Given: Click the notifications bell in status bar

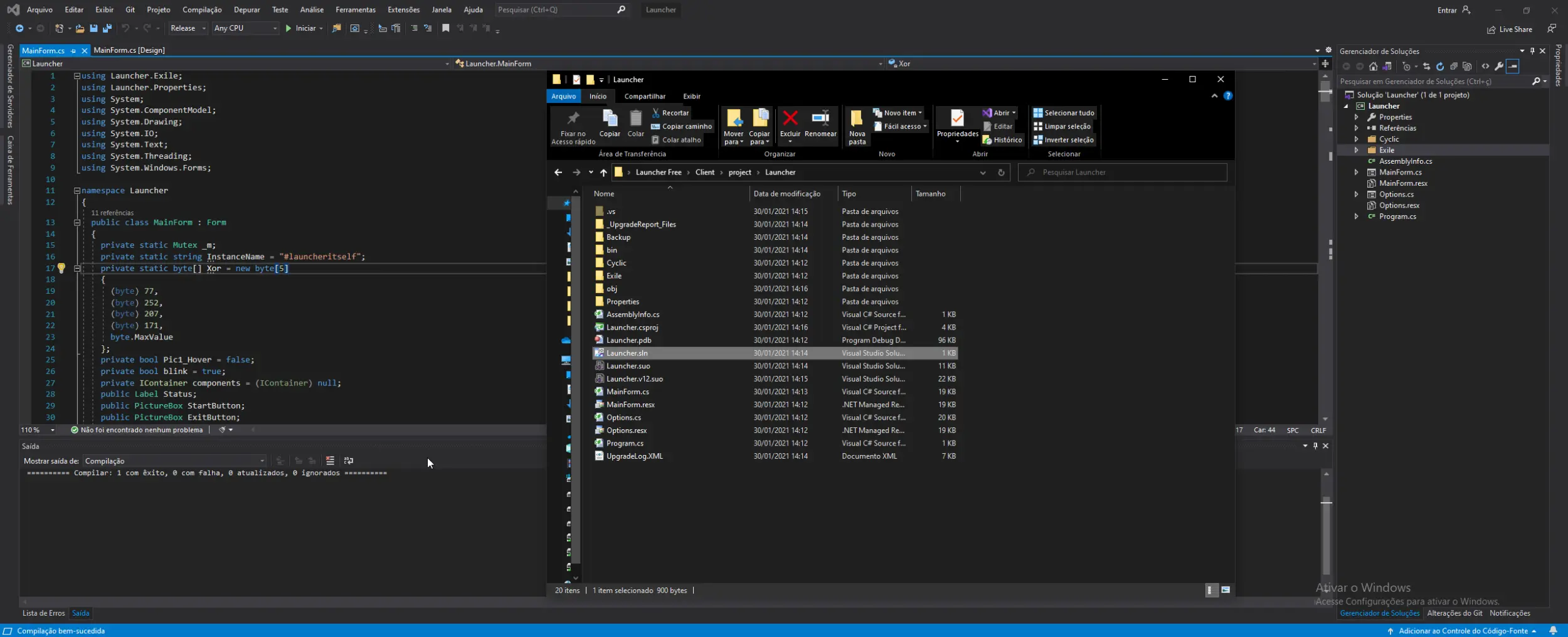Looking at the screenshot, I should tap(1553, 631).
